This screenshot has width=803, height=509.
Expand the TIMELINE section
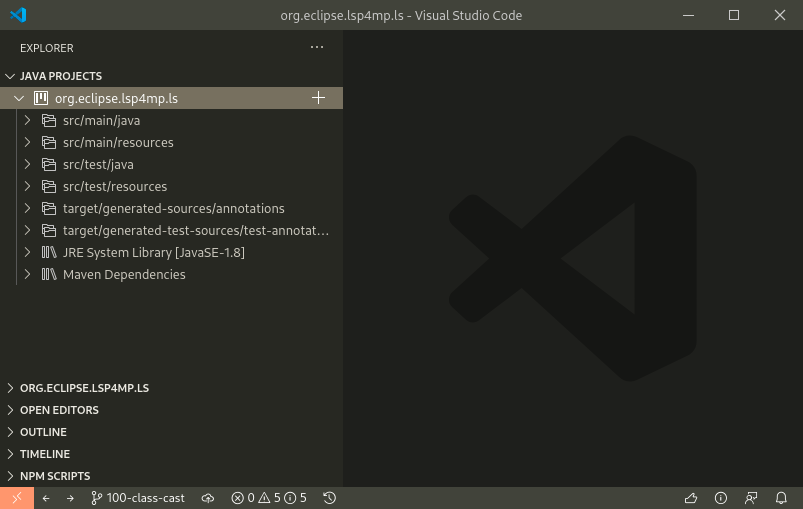tap(10, 454)
